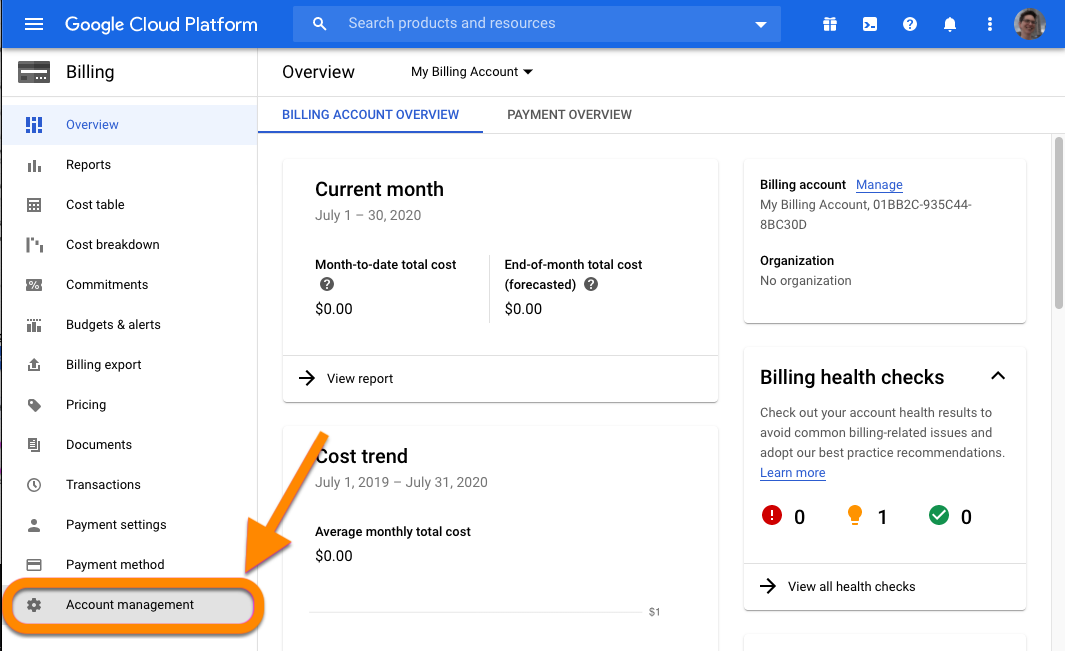
Task: Click the gift icon in top bar
Action: (x=830, y=24)
